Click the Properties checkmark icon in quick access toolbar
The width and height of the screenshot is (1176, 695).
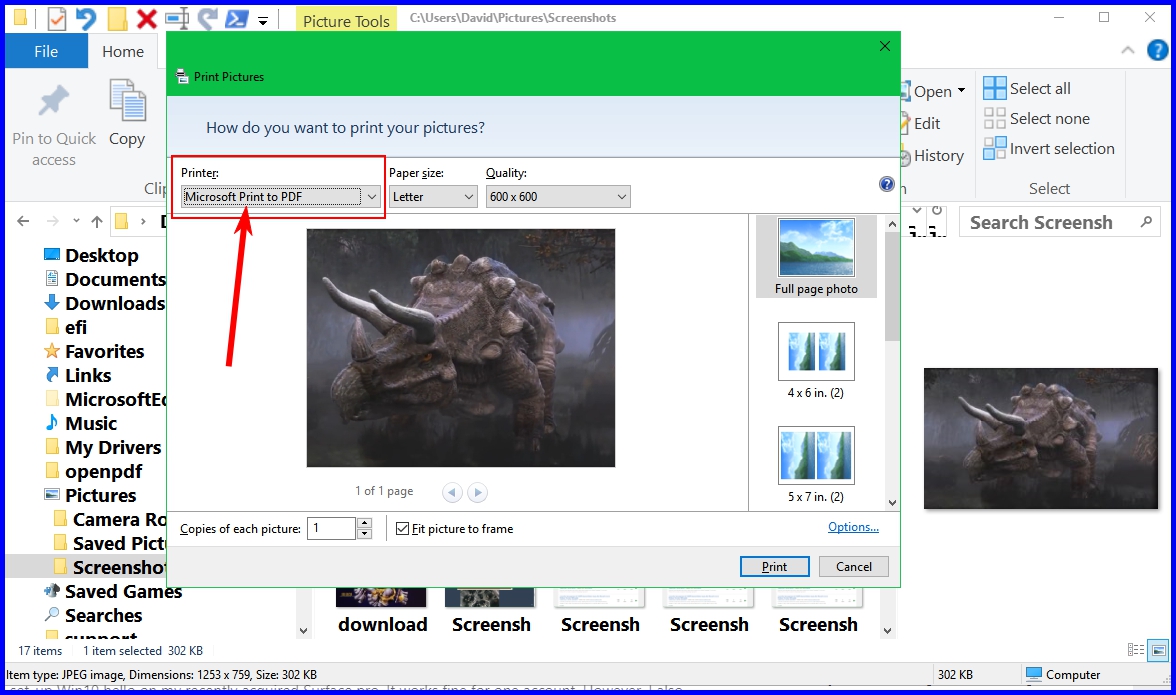[x=56, y=19]
